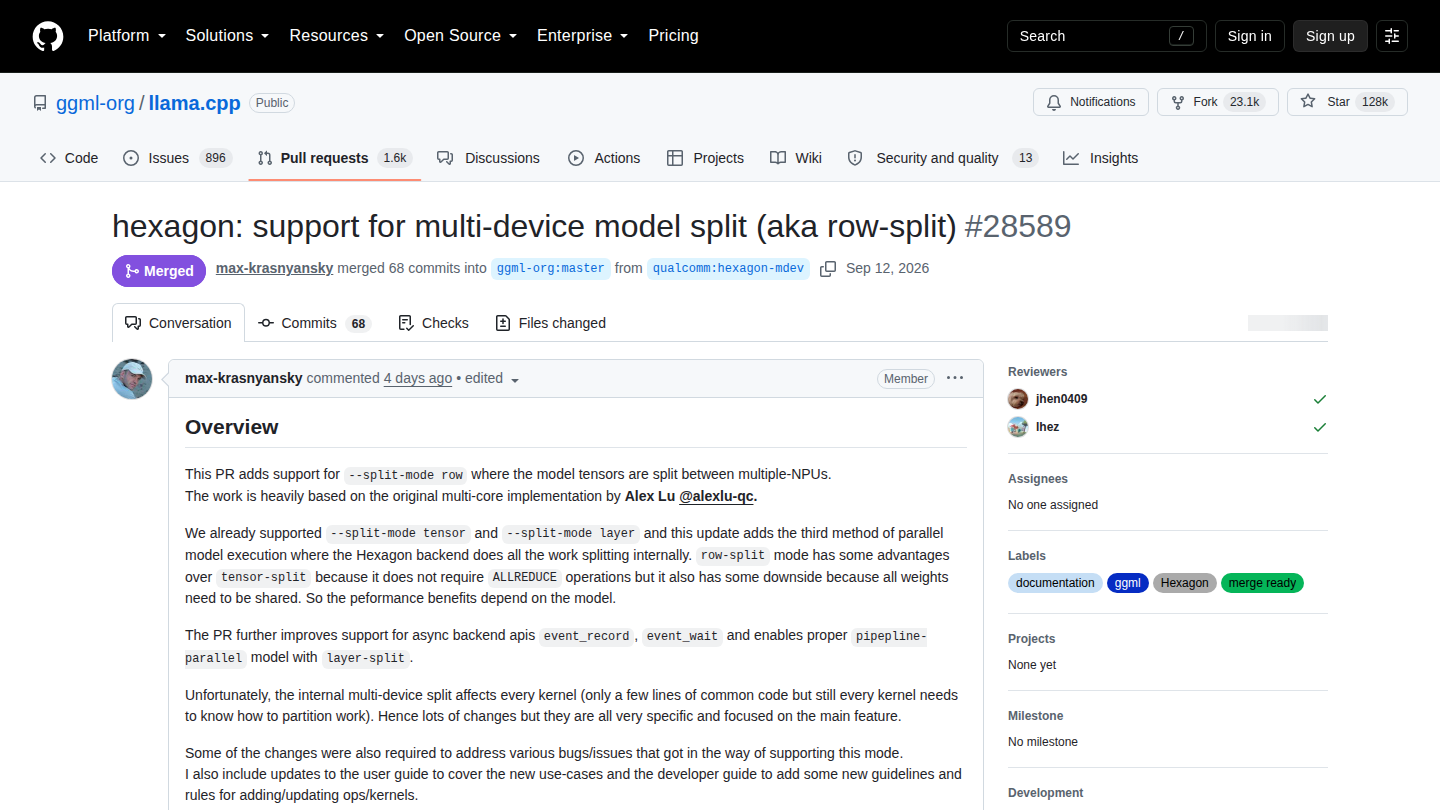
Task: Open the Wiki tab
Action: [796, 158]
